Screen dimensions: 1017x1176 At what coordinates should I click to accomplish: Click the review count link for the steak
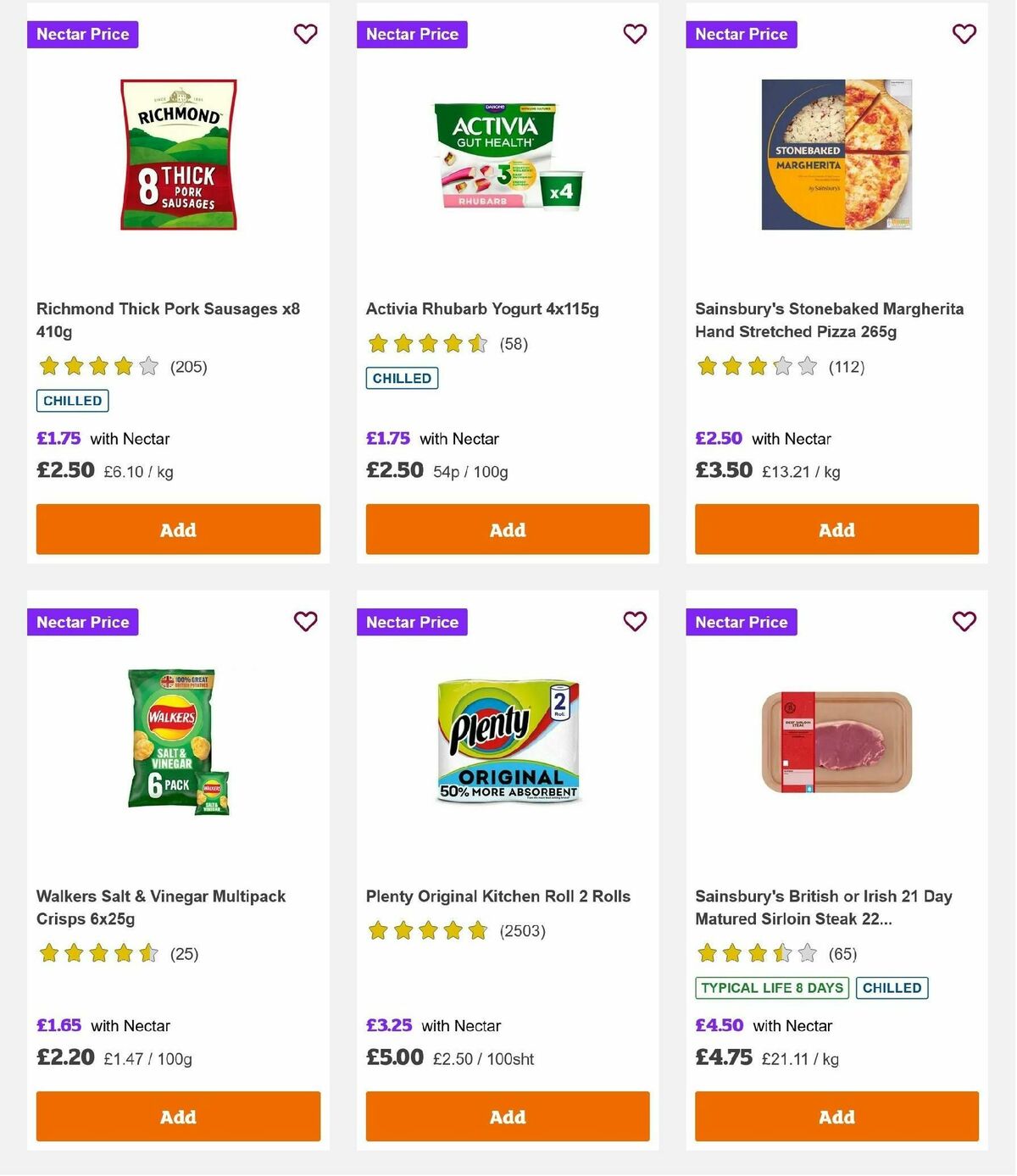click(x=843, y=953)
